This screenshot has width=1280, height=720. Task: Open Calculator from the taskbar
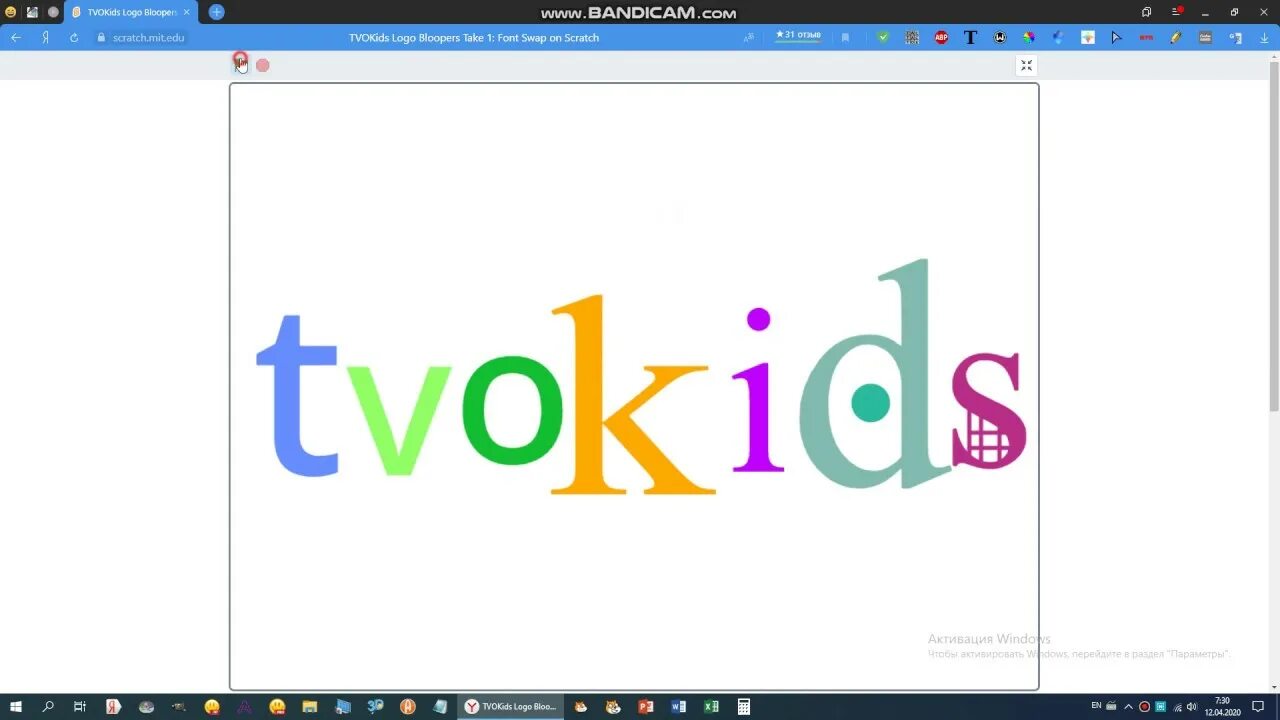[x=744, y=706]
